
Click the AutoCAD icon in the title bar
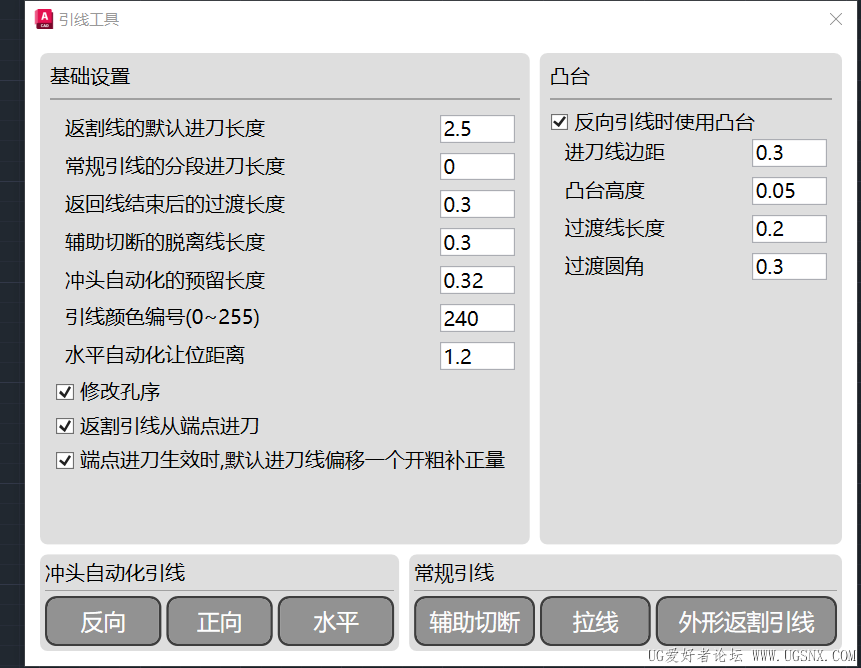coord(44,19)
